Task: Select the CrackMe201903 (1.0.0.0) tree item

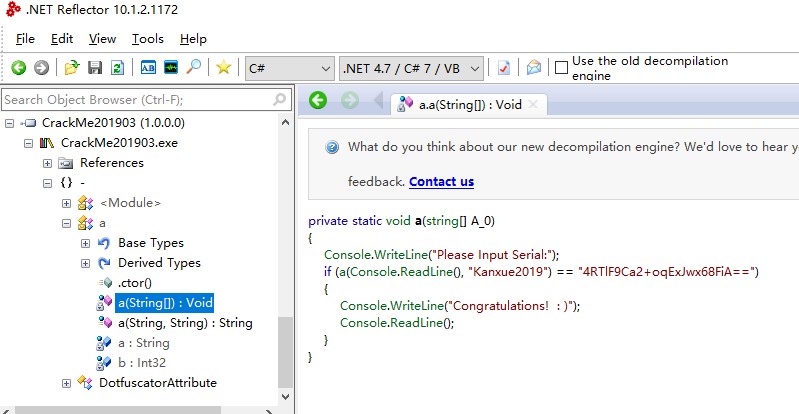Action: (113, 123)
